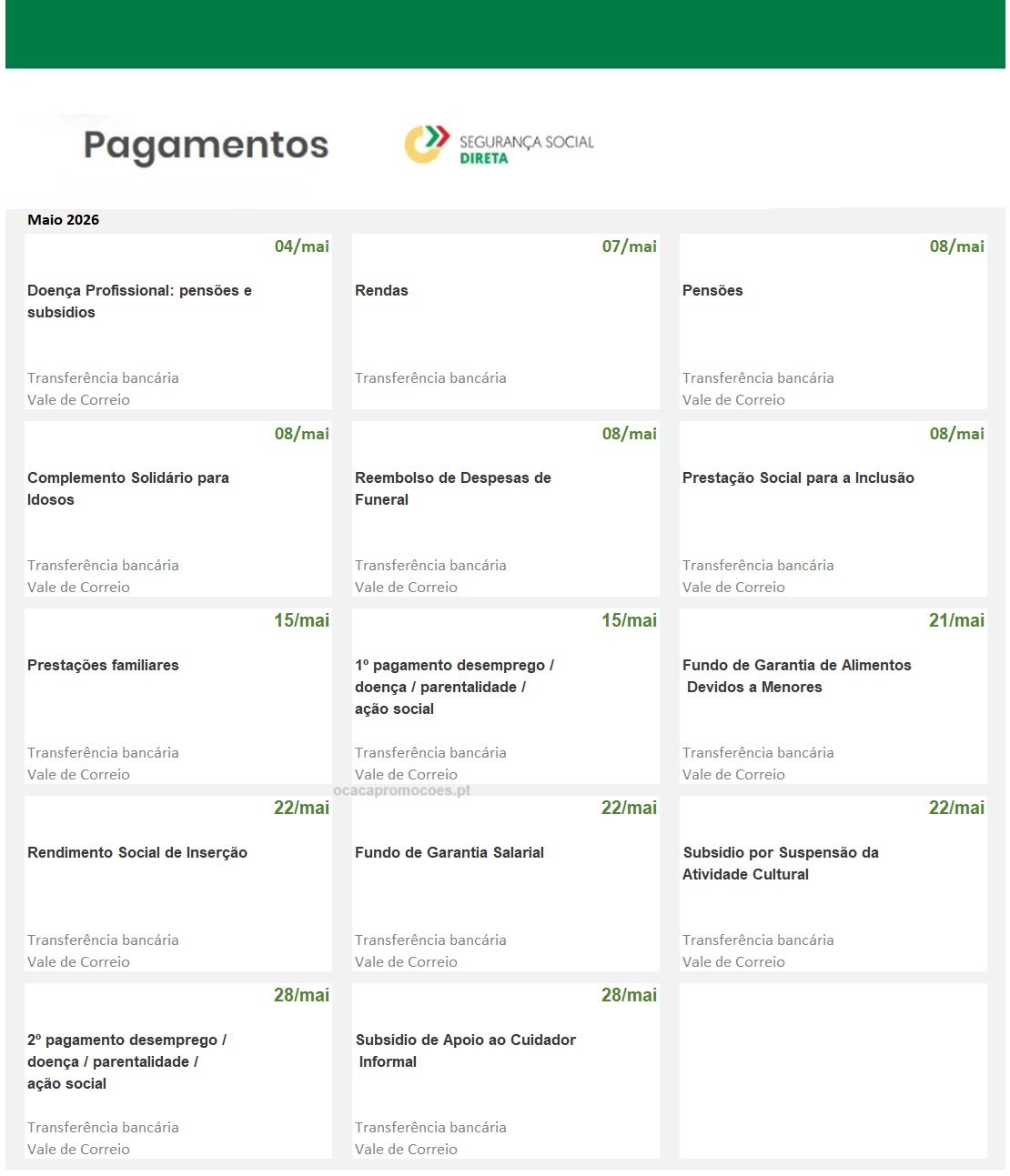
Task: Open Complemento Solidário para Idosos card
Action: tap(128, 488)
